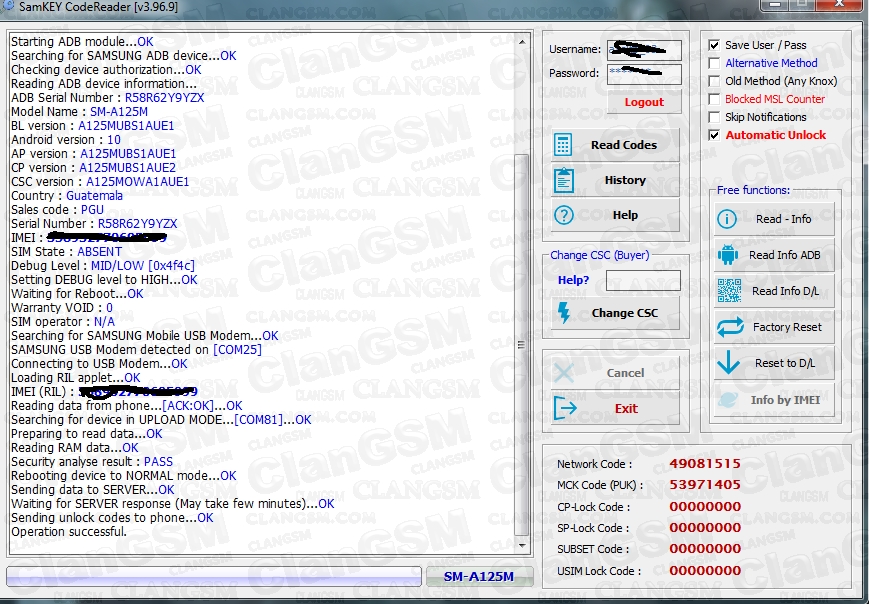Select the Network Code value 49081515

pos(705,463)
